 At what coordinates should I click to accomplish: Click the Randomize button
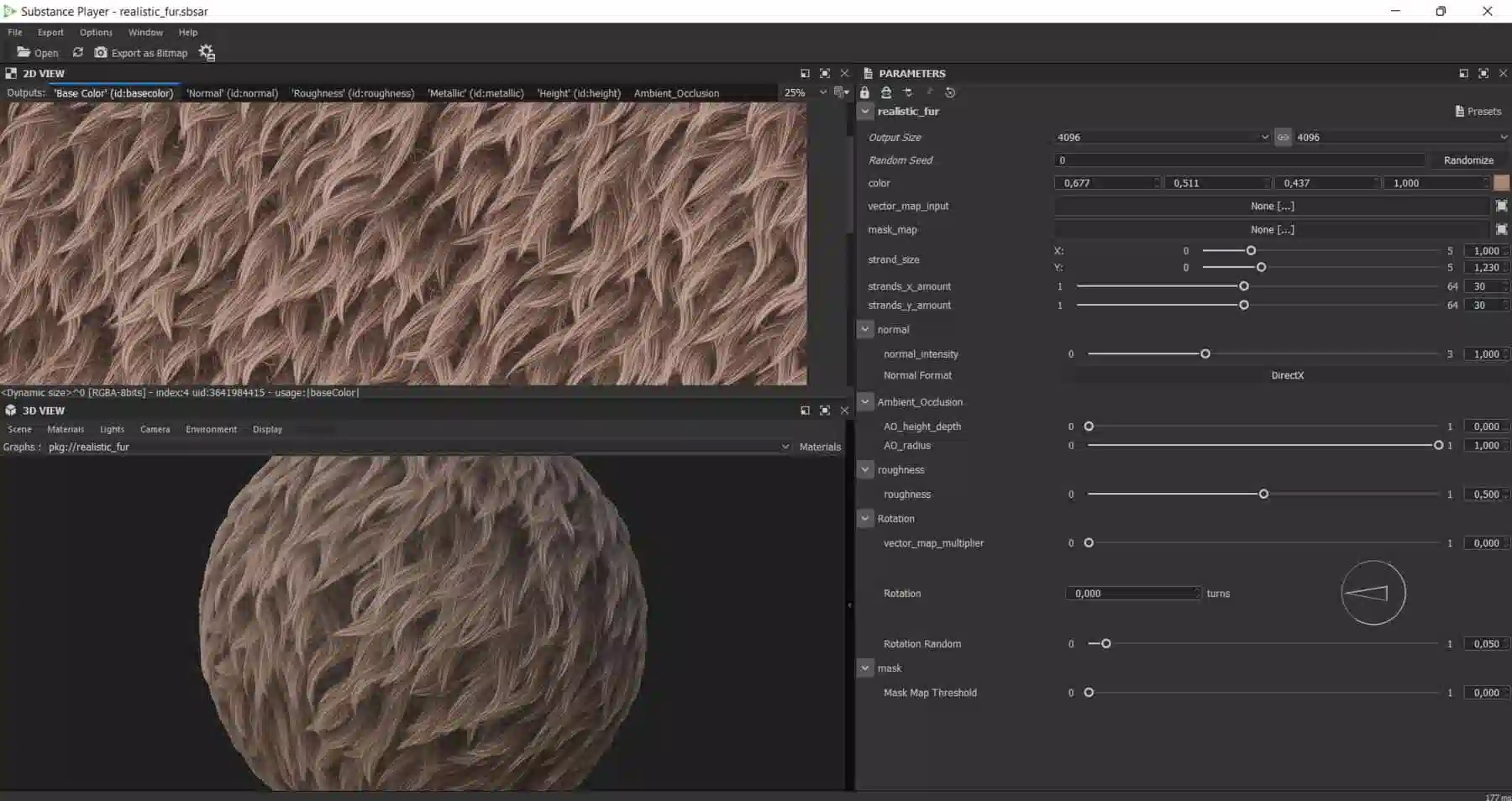click(x=1468, y=160)
